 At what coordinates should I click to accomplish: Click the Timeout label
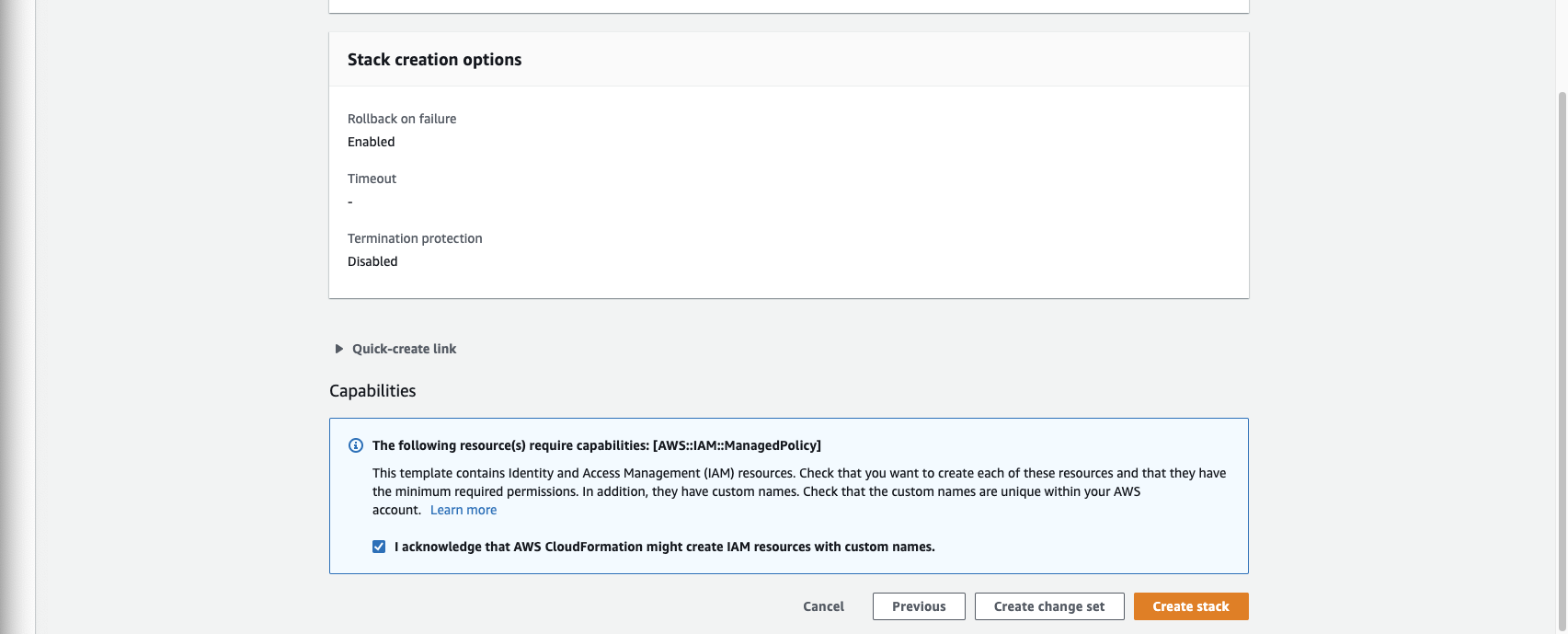[x=372, y=179]
